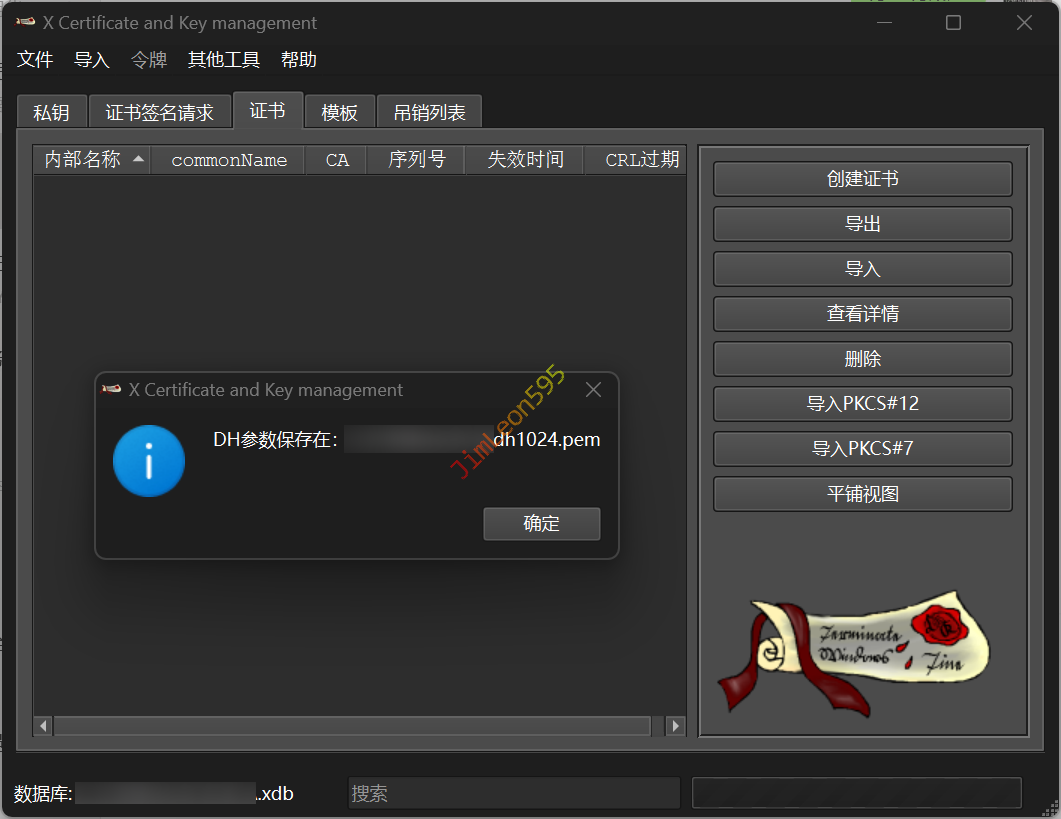Switch to the 模板 tab
This screenshot has height=819, width=1061.
339,113
